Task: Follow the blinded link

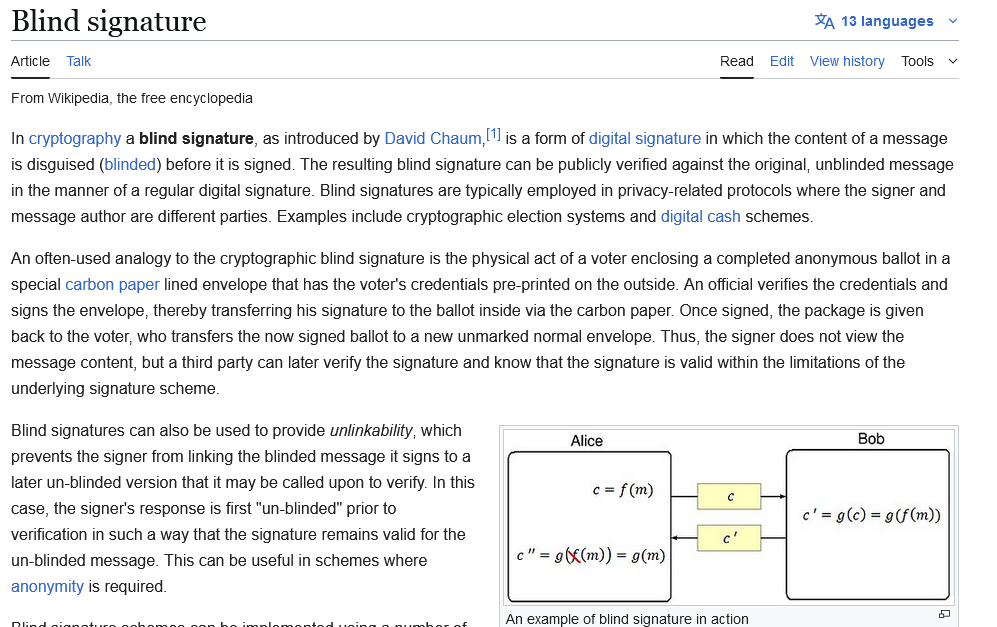Action: (x=130, y=165)
